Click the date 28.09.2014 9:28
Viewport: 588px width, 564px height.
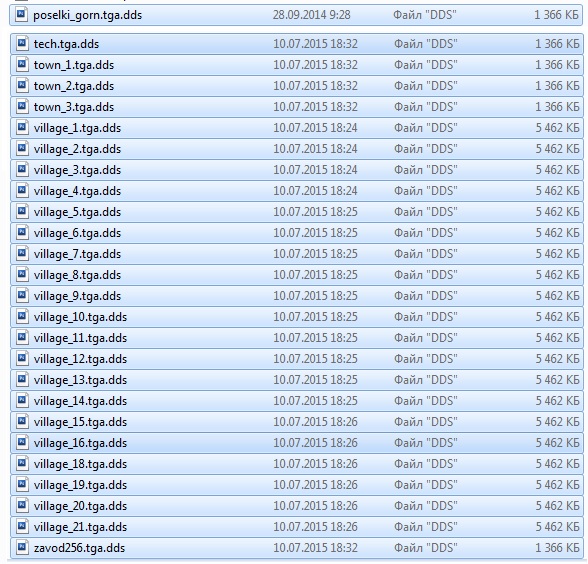(x=312, y=15)
